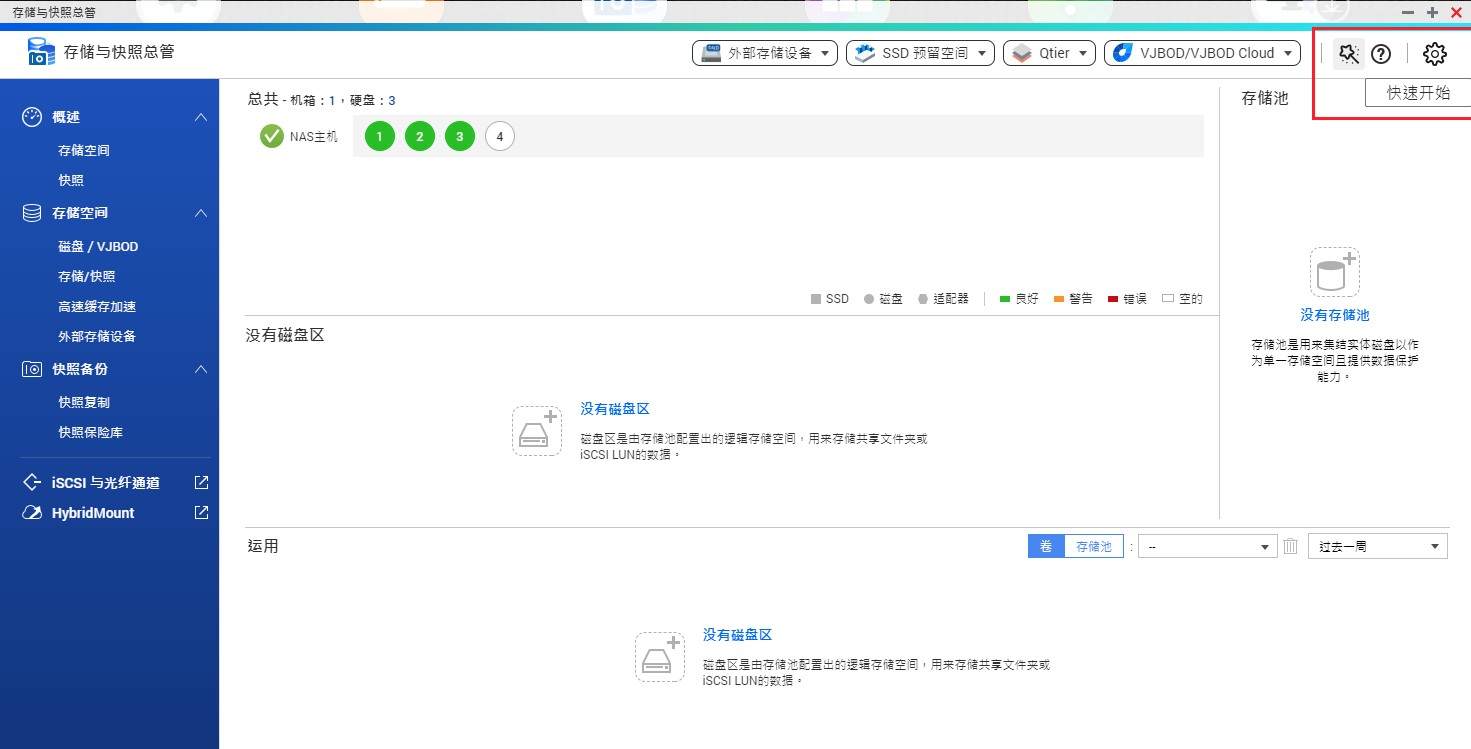Image resolution: width=1471 pixels, height=749 pixels.
Task: Click the 没有存储池 add-pool icon on the right
Action: (1333, 270)
